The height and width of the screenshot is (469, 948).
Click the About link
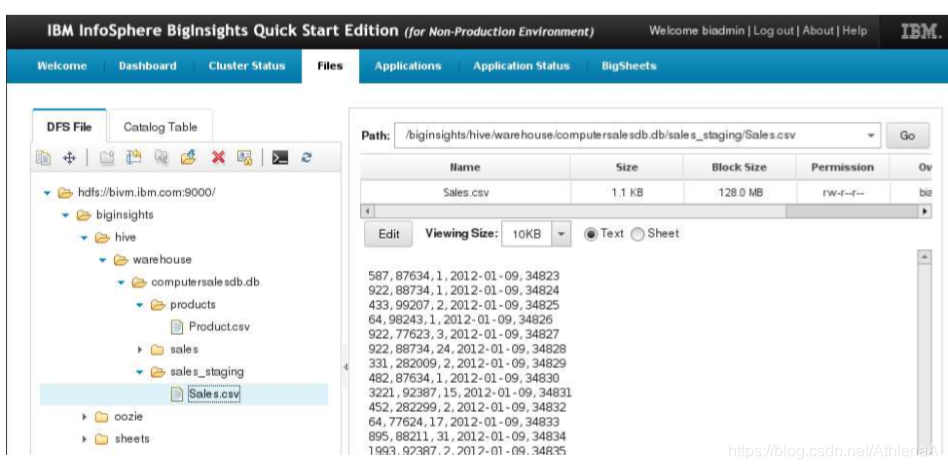click(818, 31)
